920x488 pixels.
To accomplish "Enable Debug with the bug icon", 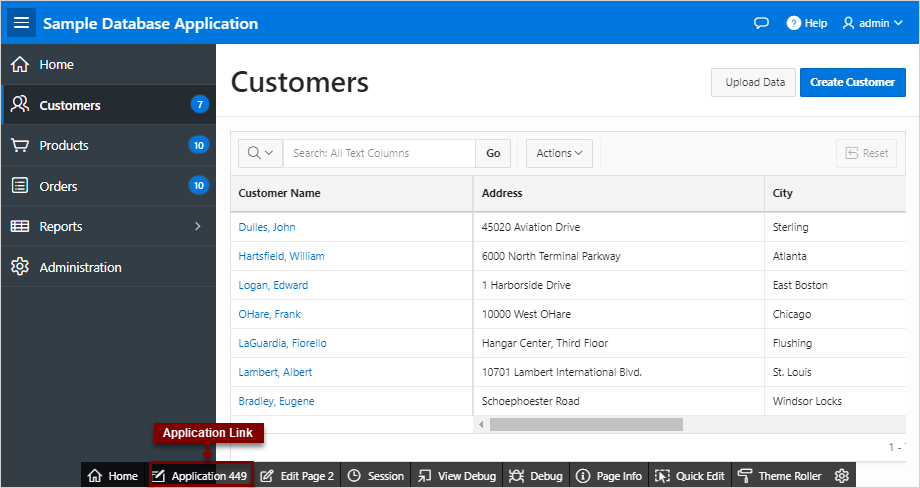I will coord(535,476).
